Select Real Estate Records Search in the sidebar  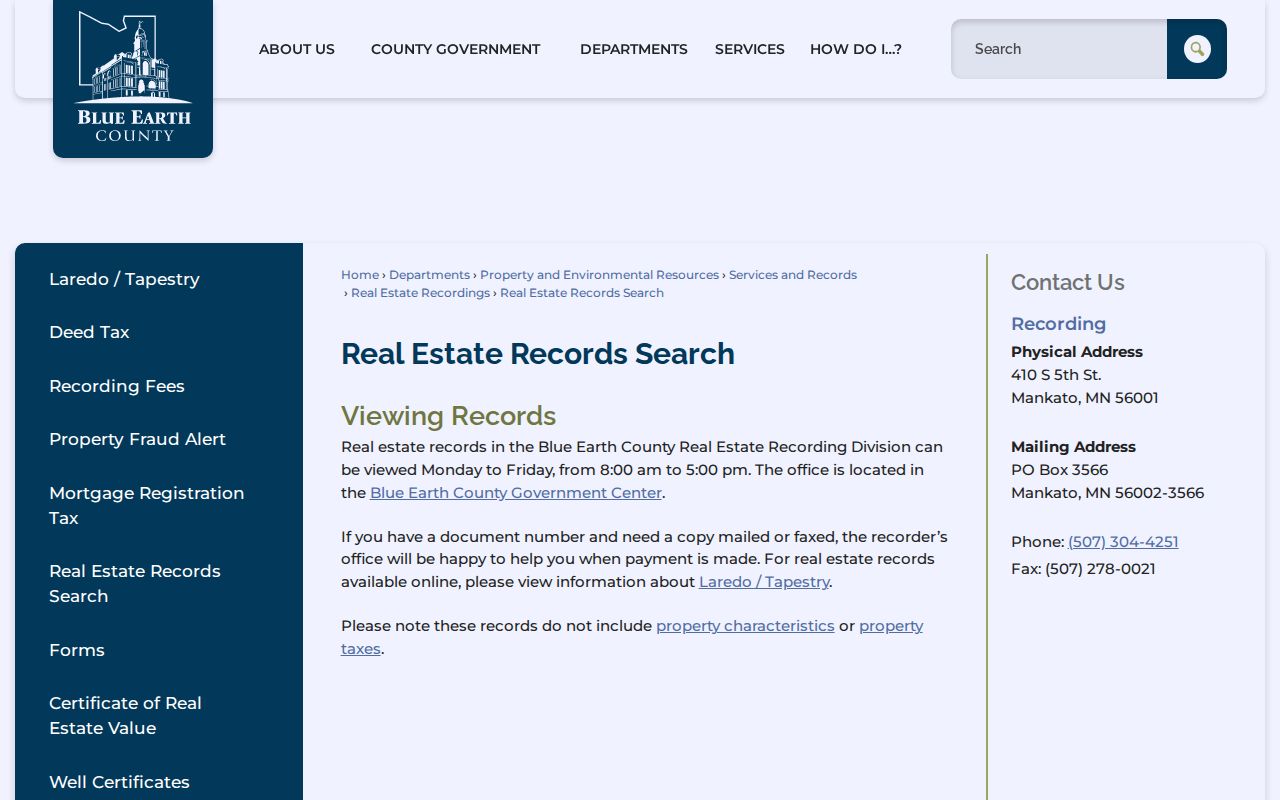135,583
